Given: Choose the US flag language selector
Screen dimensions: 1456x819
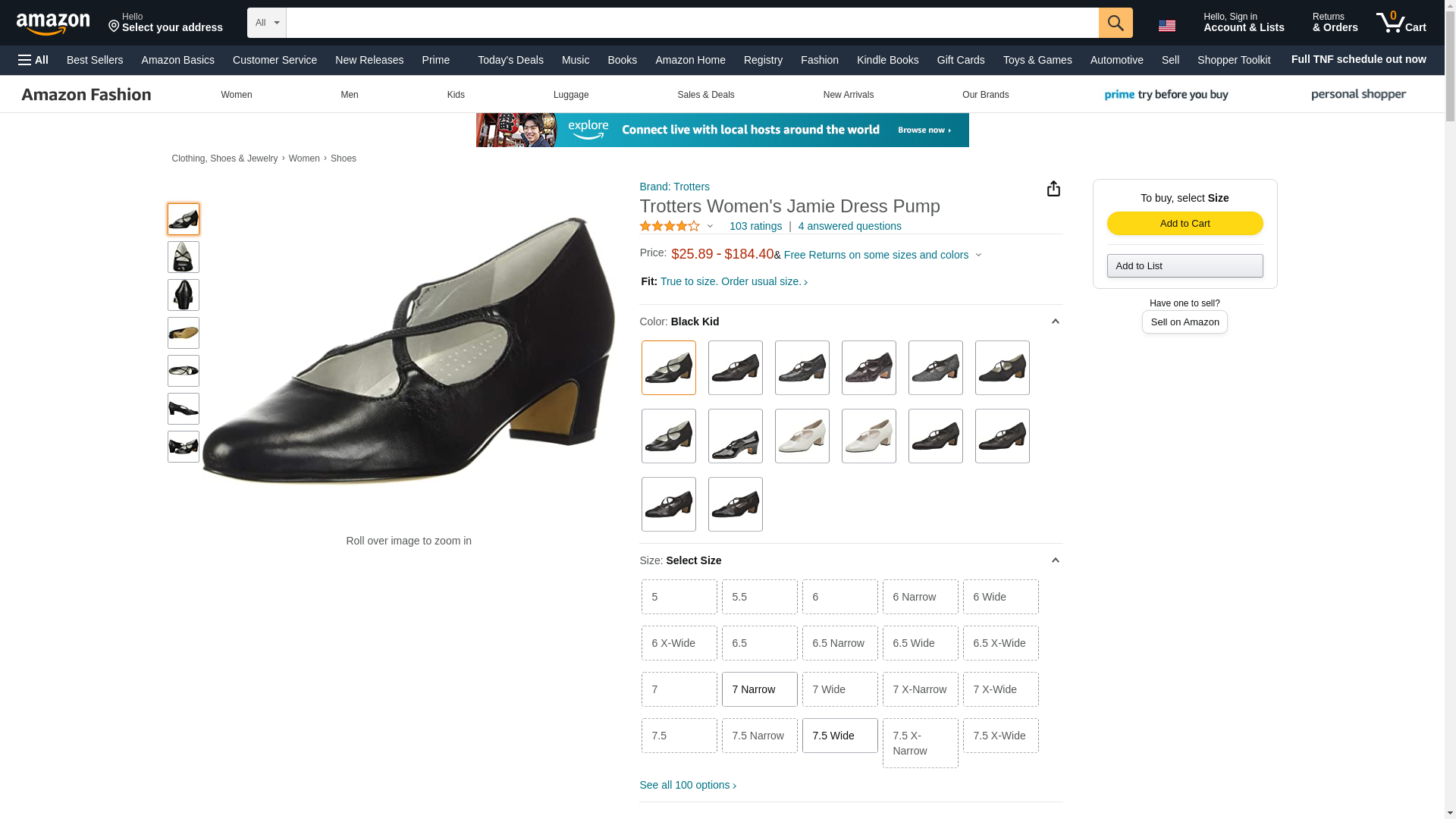Looking at the screenshot, I should [x=1166, y=26].
